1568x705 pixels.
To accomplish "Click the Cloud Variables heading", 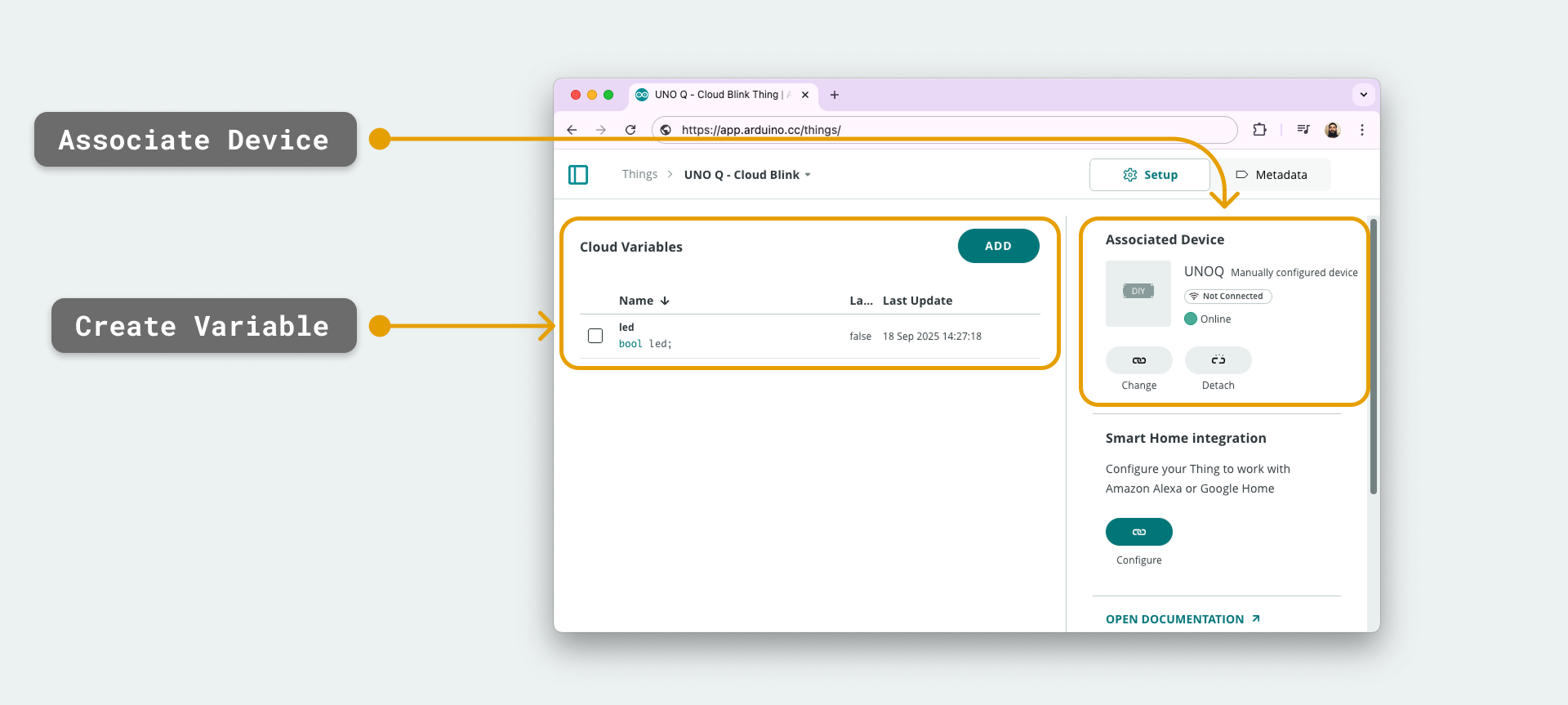I will coord(631,248).
